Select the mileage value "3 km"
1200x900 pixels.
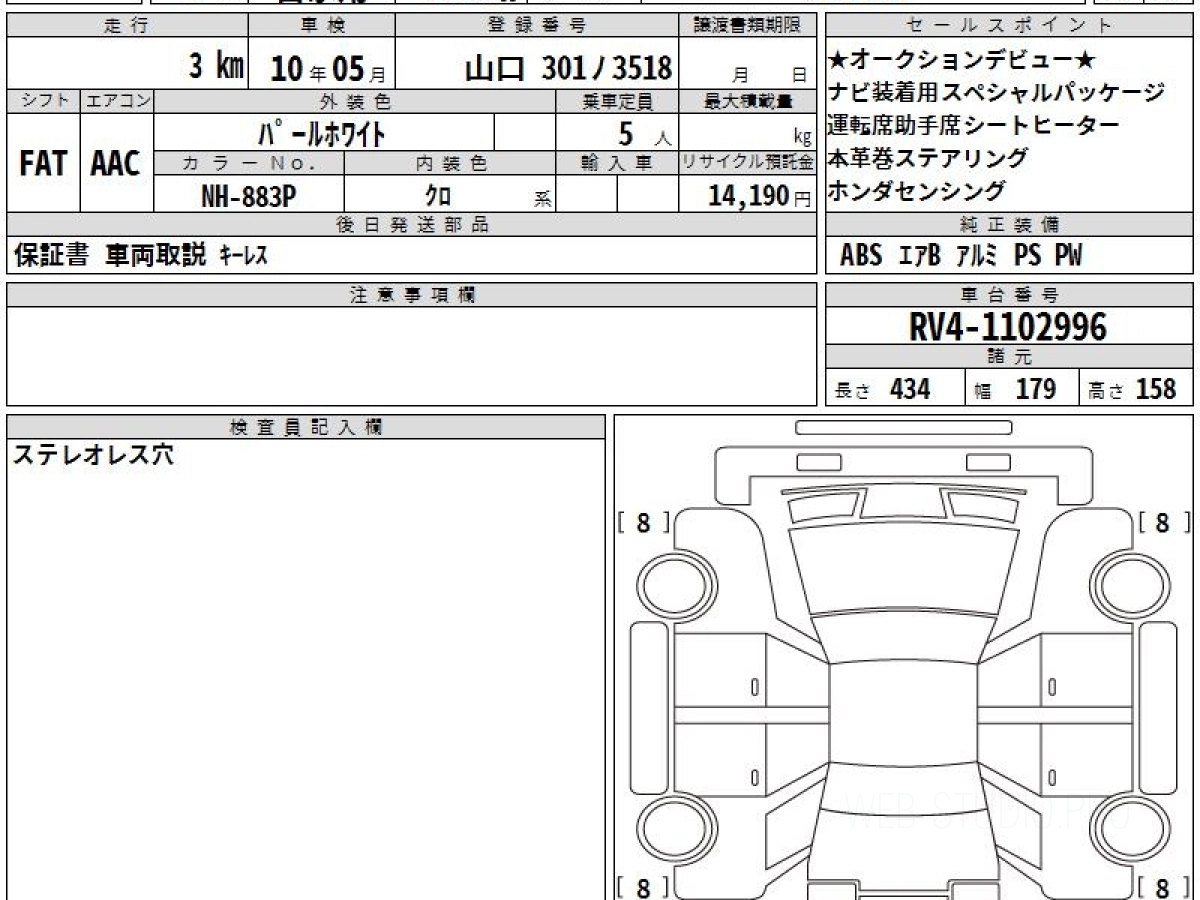point(216,67)
